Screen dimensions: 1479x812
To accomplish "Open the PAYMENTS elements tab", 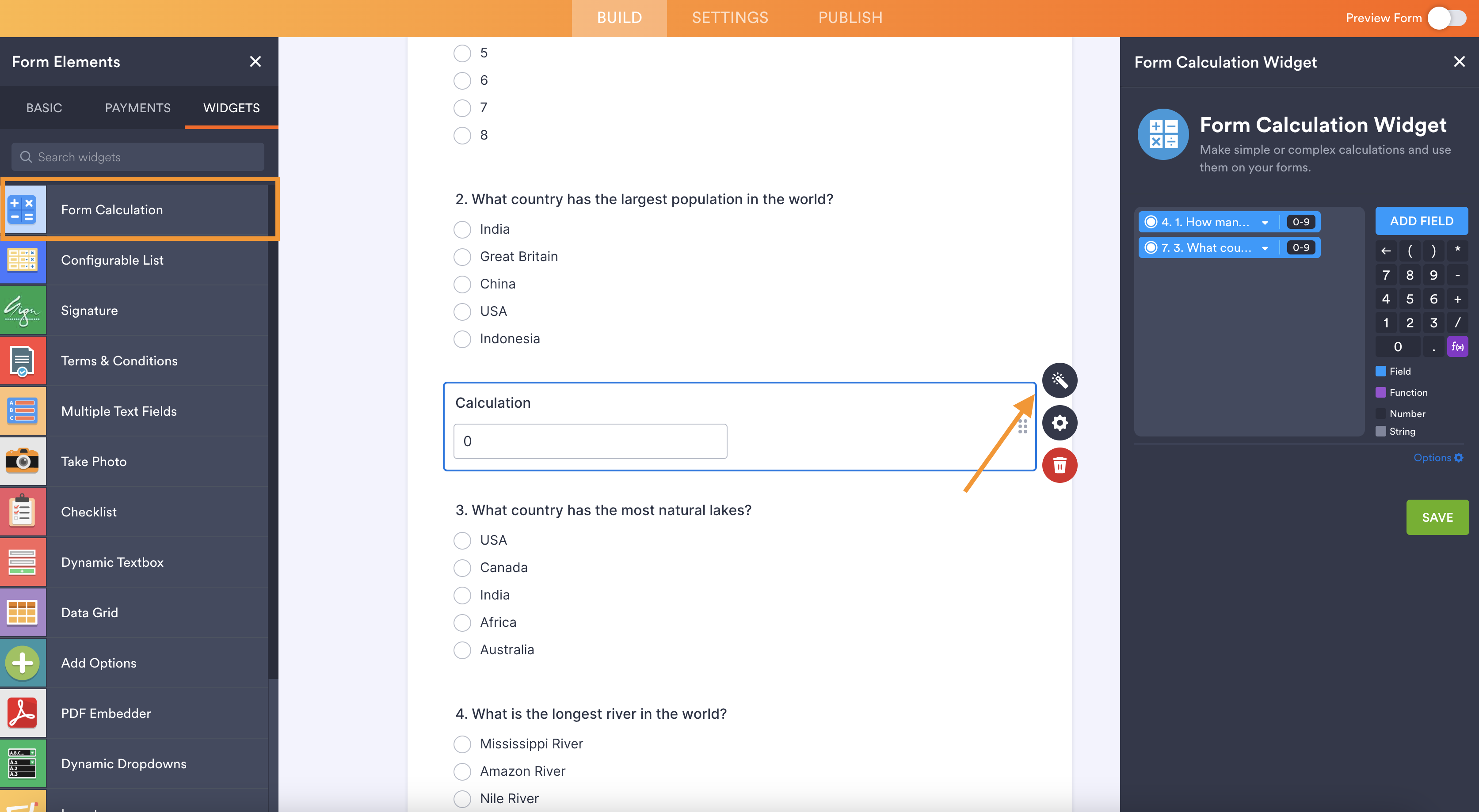I will coord(138,108).
